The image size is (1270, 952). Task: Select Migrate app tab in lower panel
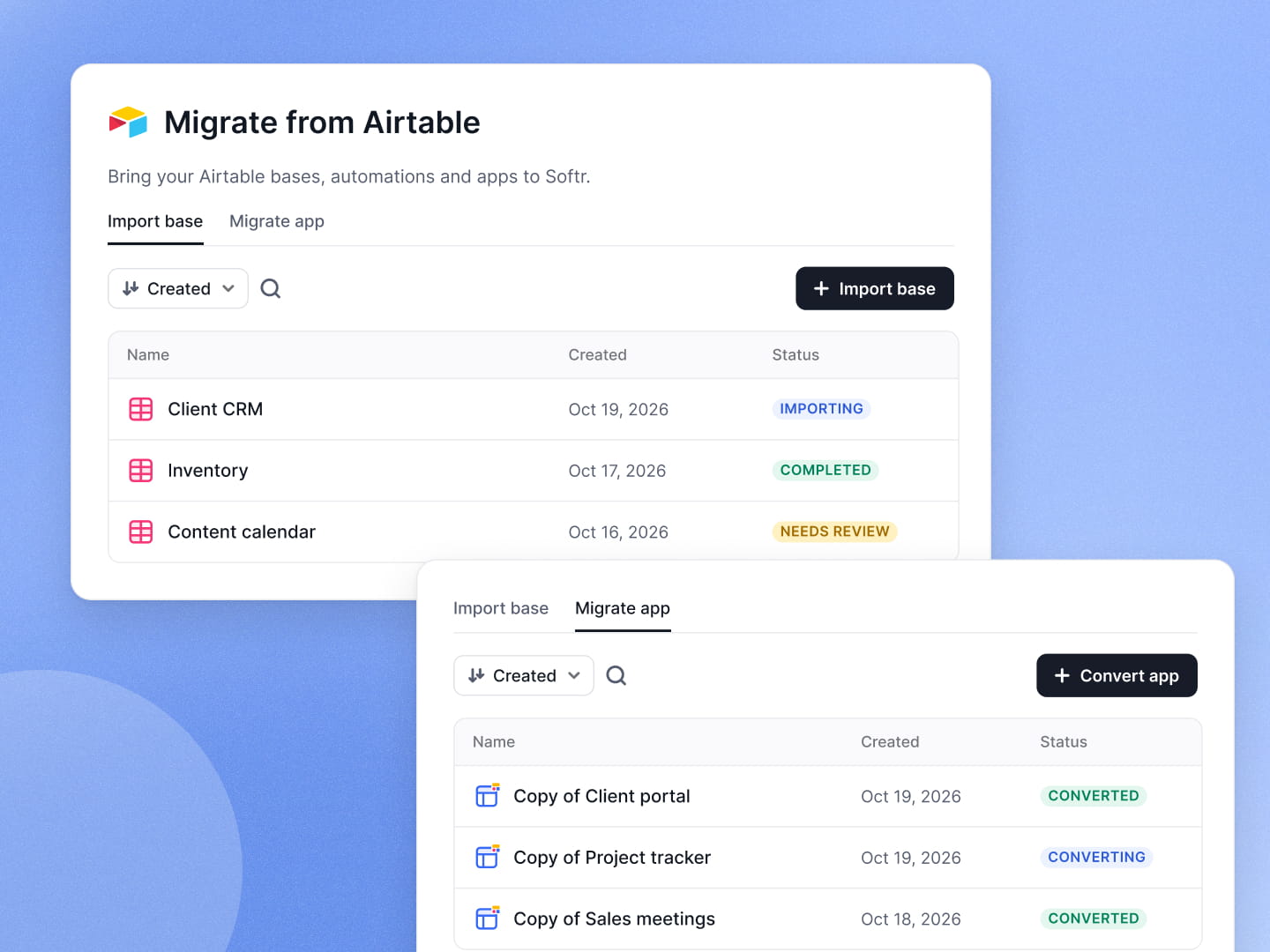[623, 608]
